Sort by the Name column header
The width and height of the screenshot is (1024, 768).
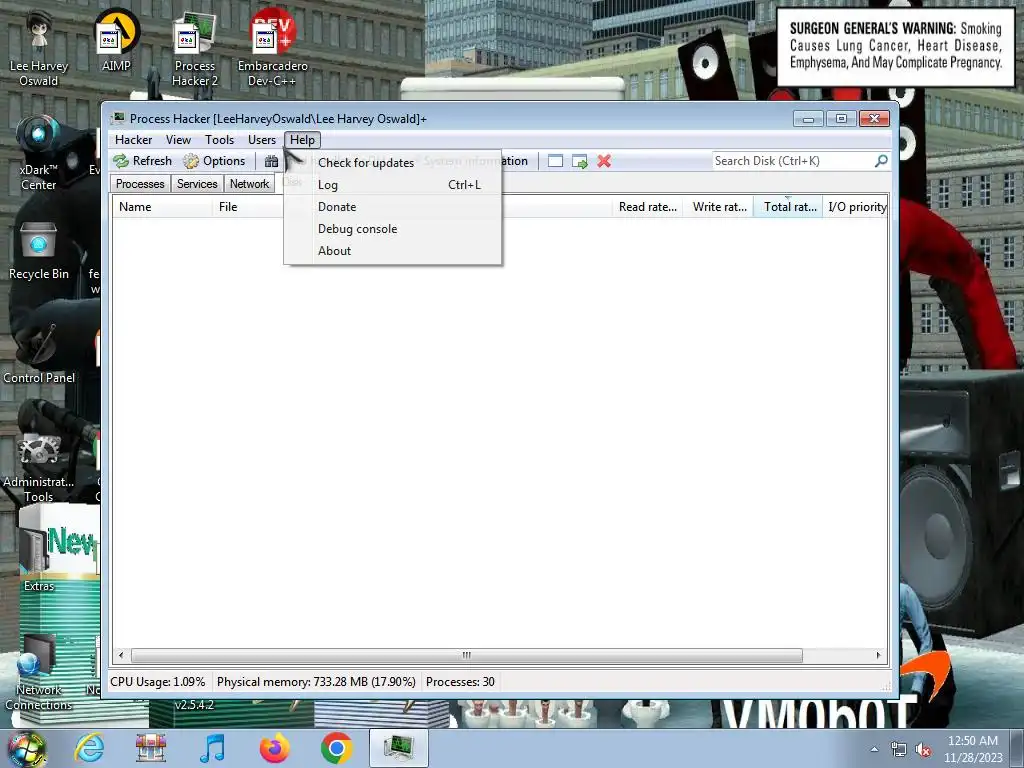tap(163, 207)
